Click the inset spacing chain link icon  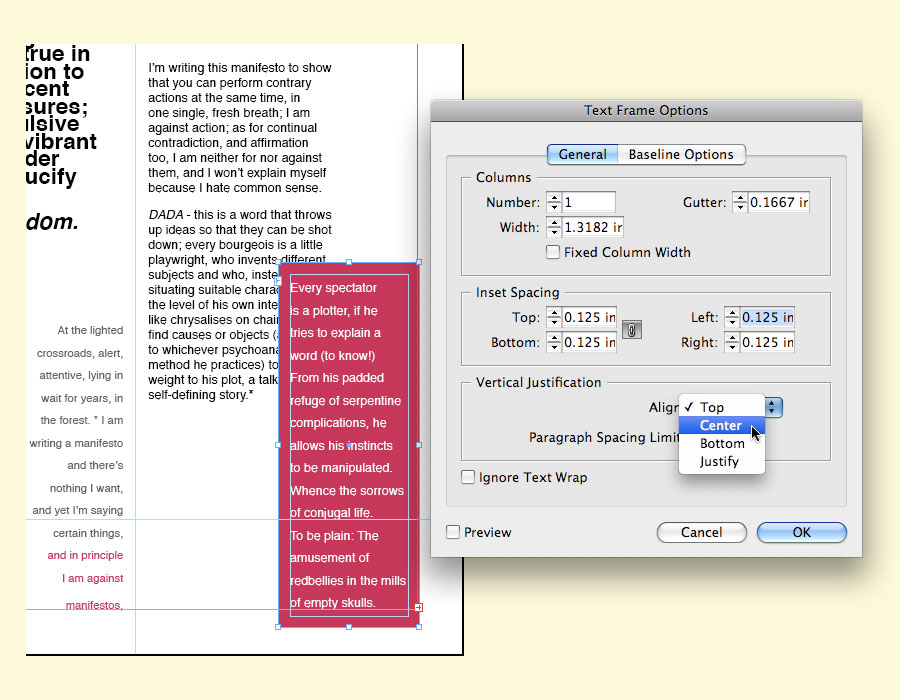[x=631, y=329]
